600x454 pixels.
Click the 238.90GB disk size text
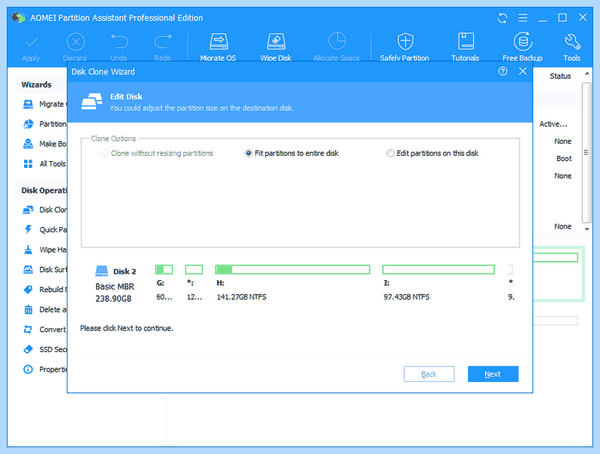pos(113,299)
